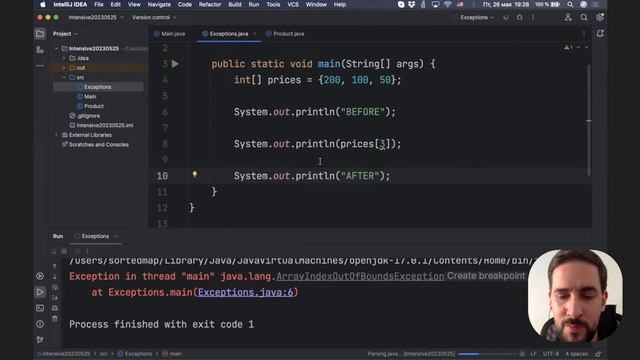Open IDE settings gear icon
The image size is (640, 360).
click(600, 18)
